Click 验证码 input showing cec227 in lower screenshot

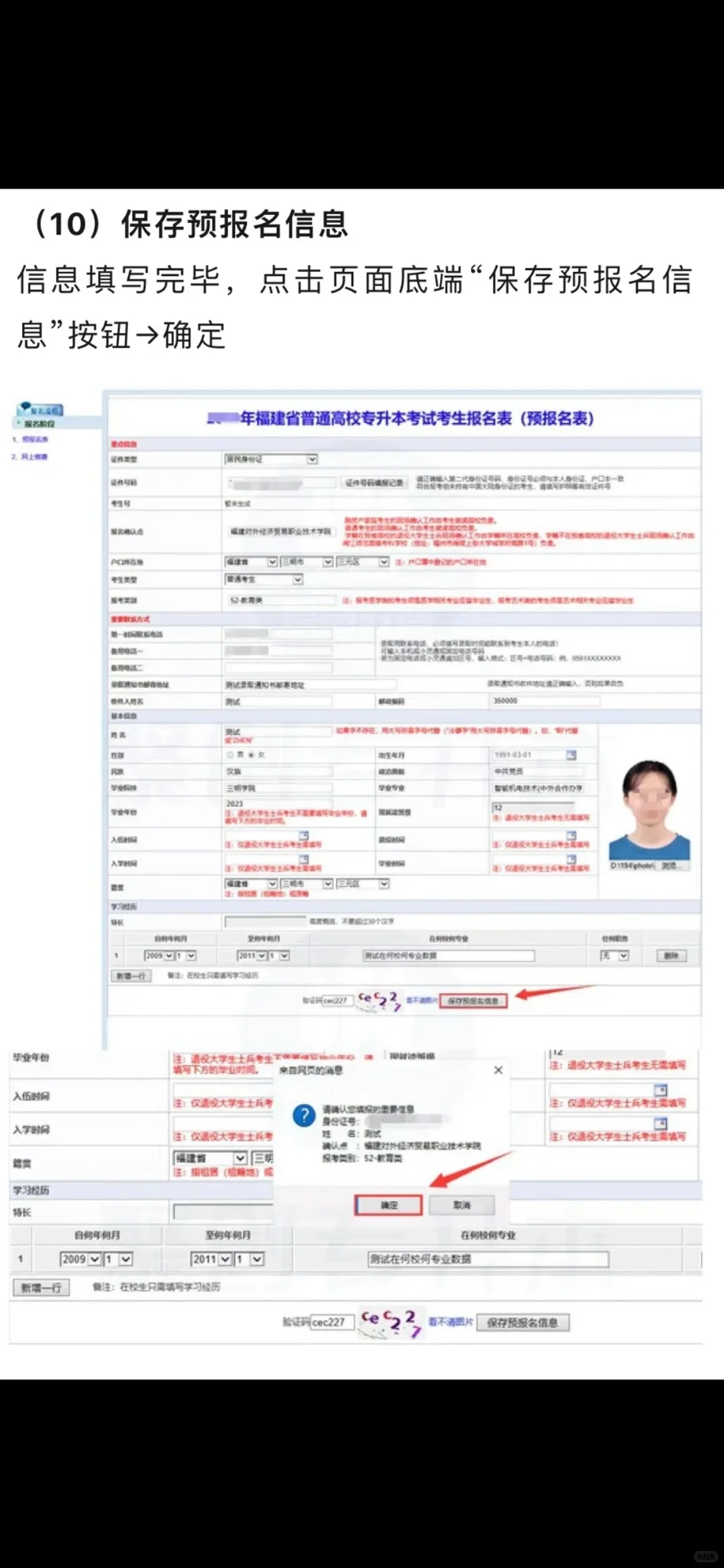[x=332, y=1322]
